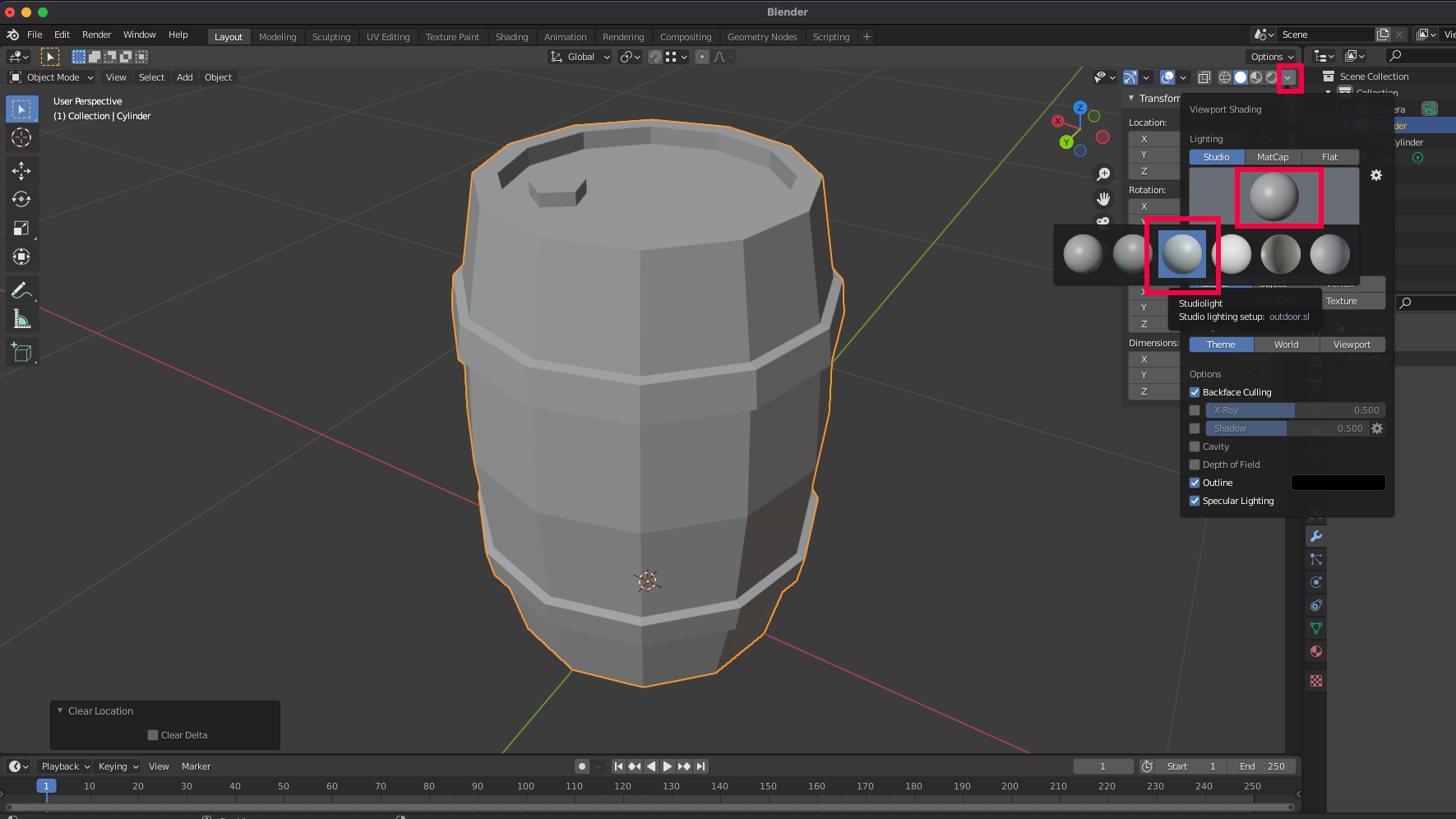Select the Scale tool
The width and height of the screenshot is (1456, 819).
click(21, 228)
